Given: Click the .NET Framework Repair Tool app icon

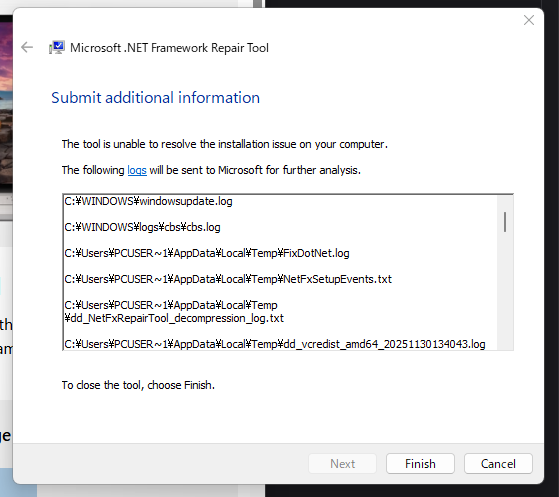Looking at the screenshot, I should click(57, 47).
